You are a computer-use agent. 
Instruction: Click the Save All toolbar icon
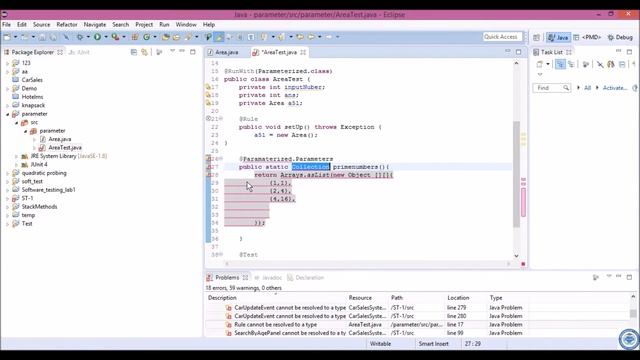point(53,37)
